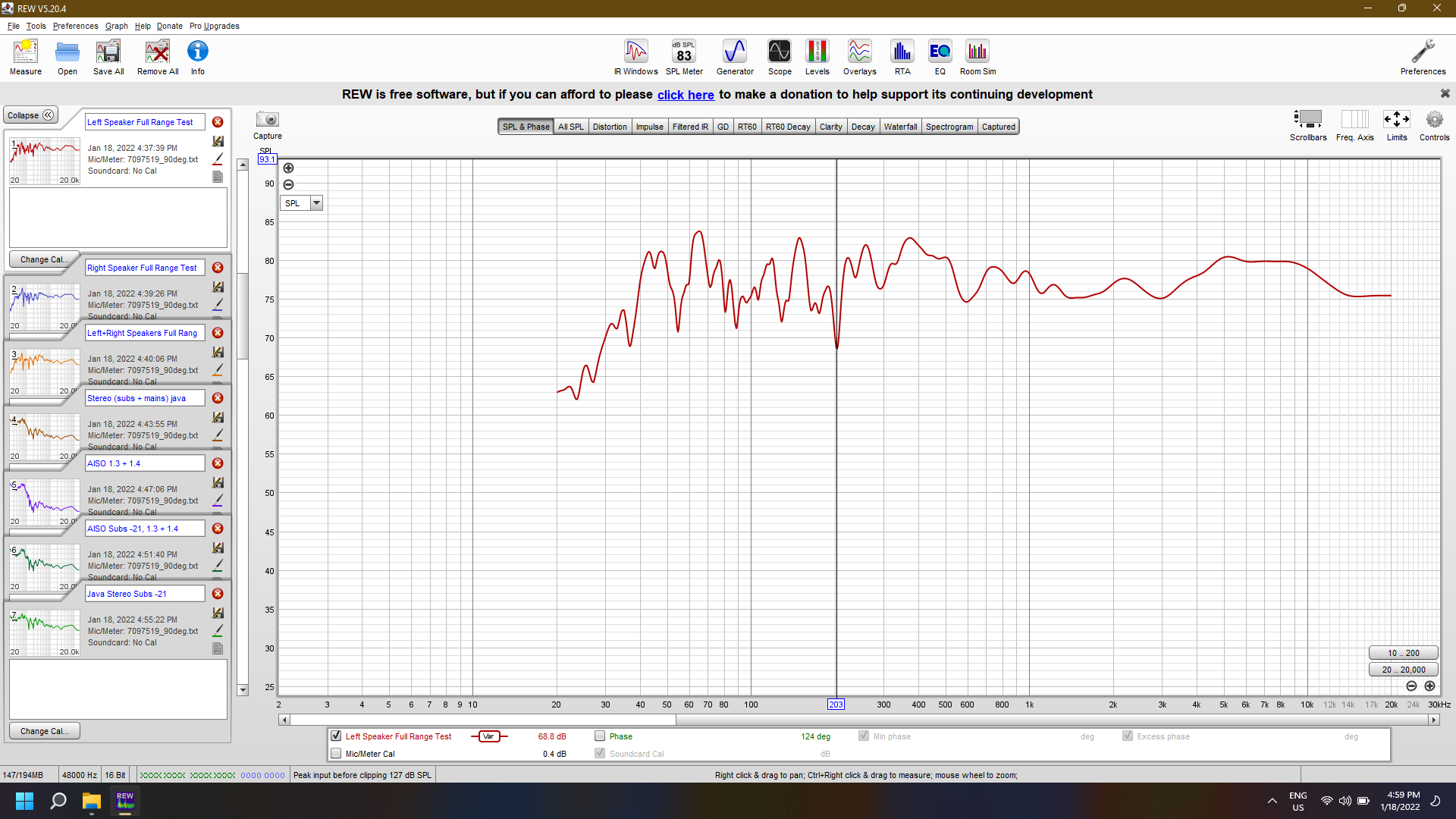Screen dimensions: 1456x819
Task: Dismiss the donation banner
Action: 1445,93
